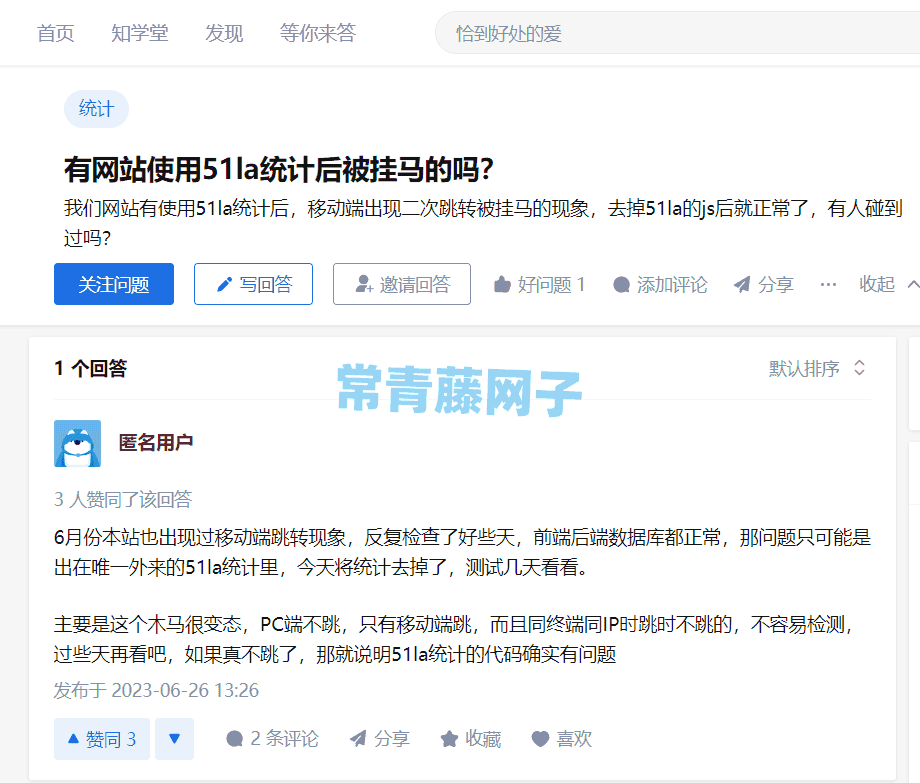
Task: Click the 写回答 button
Action: 253,284
